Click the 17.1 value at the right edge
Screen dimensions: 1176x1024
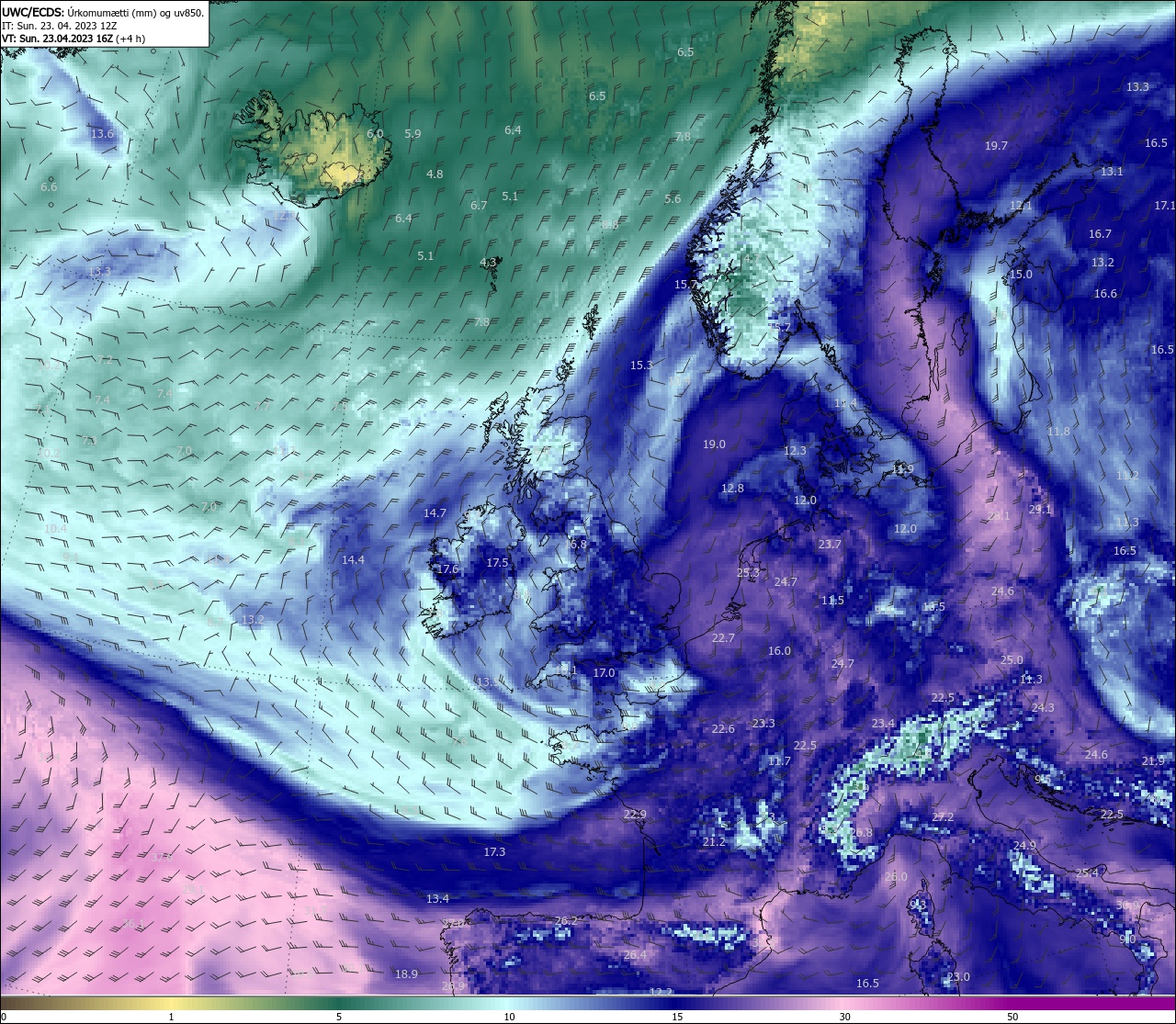click(x=1165, y=206)
